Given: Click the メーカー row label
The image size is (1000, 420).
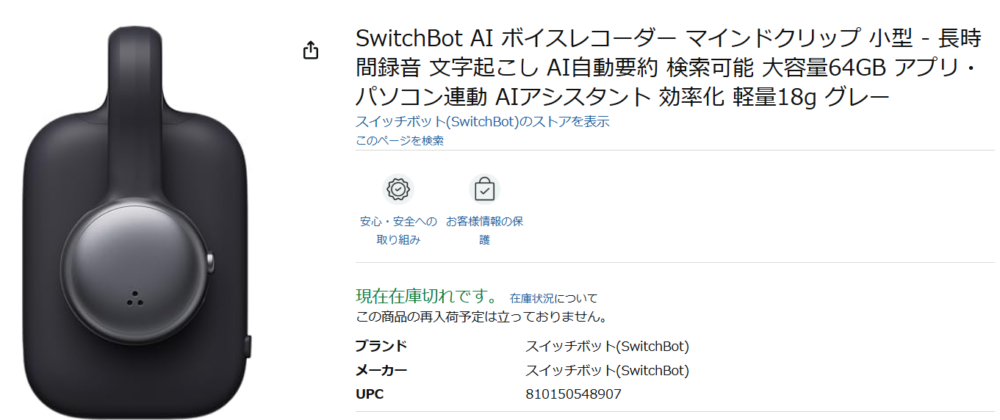Looking at the screenshot, I should coord(381,371).
